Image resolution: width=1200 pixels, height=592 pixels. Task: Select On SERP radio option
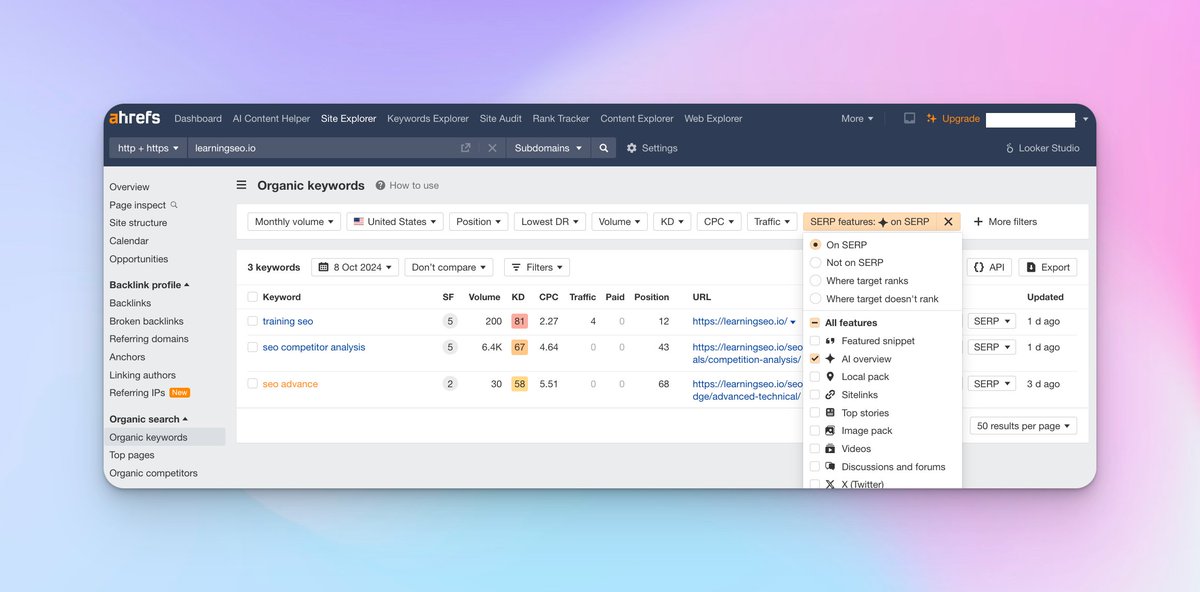point(816,245)
